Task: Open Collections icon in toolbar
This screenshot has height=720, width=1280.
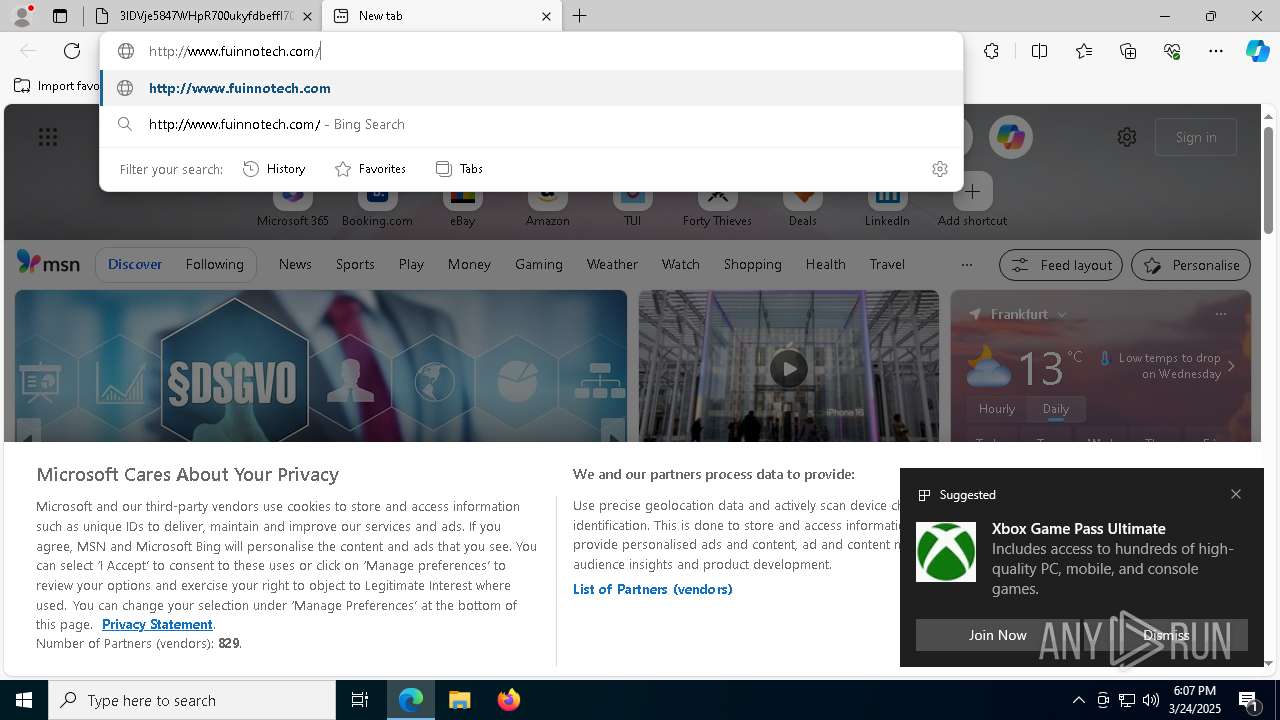Action: (1128, 51)
